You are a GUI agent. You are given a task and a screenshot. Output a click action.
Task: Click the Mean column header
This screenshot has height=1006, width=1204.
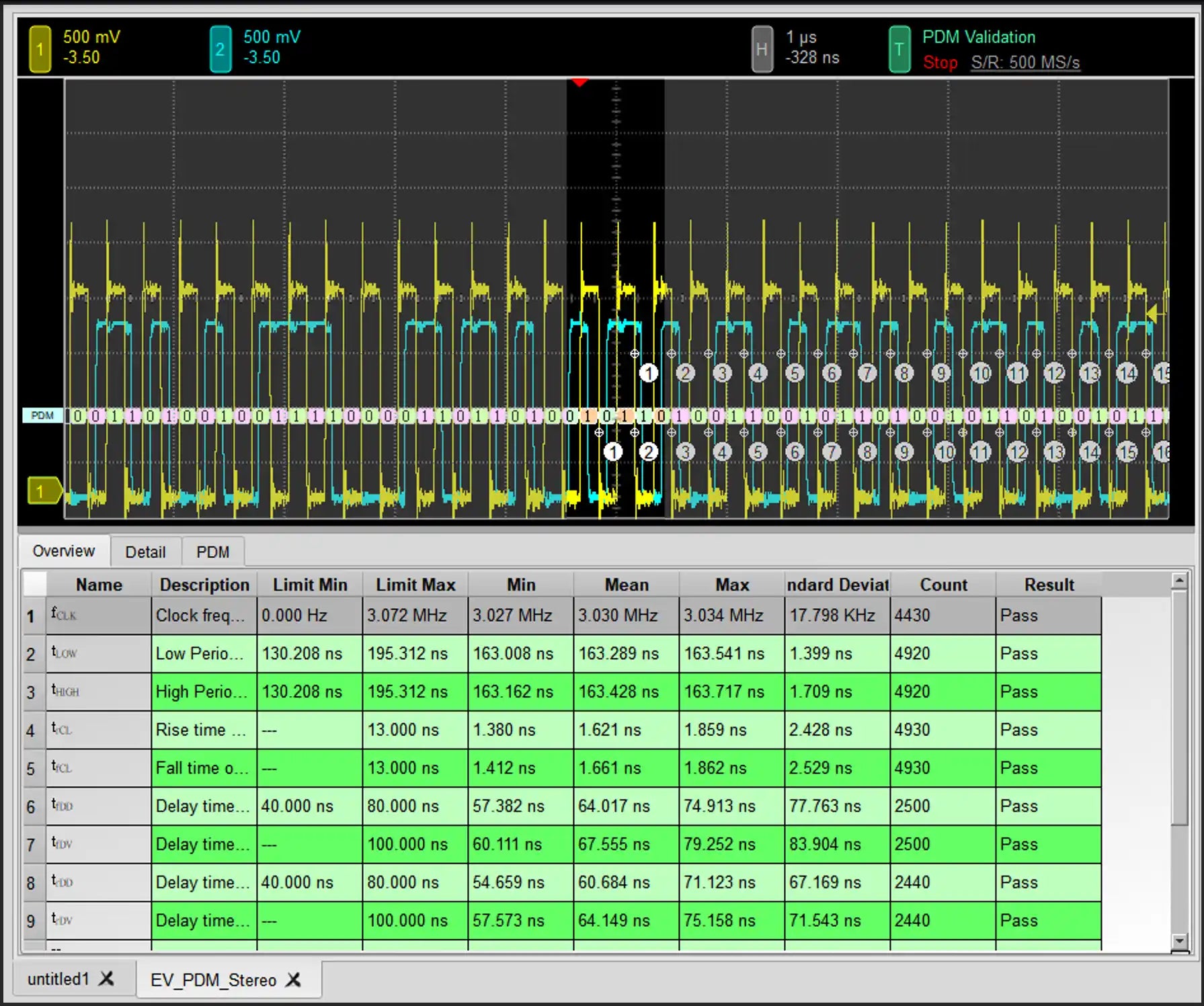[x=626, y=585]
